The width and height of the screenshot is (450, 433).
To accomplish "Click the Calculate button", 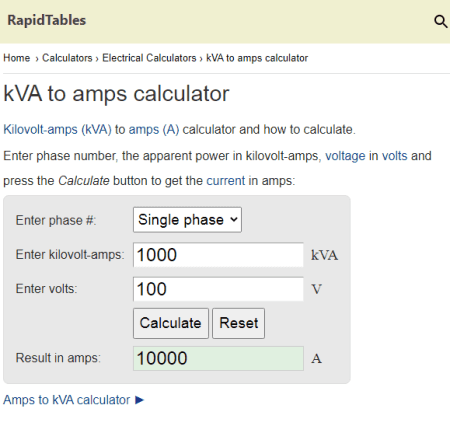I will pos(171,323).
